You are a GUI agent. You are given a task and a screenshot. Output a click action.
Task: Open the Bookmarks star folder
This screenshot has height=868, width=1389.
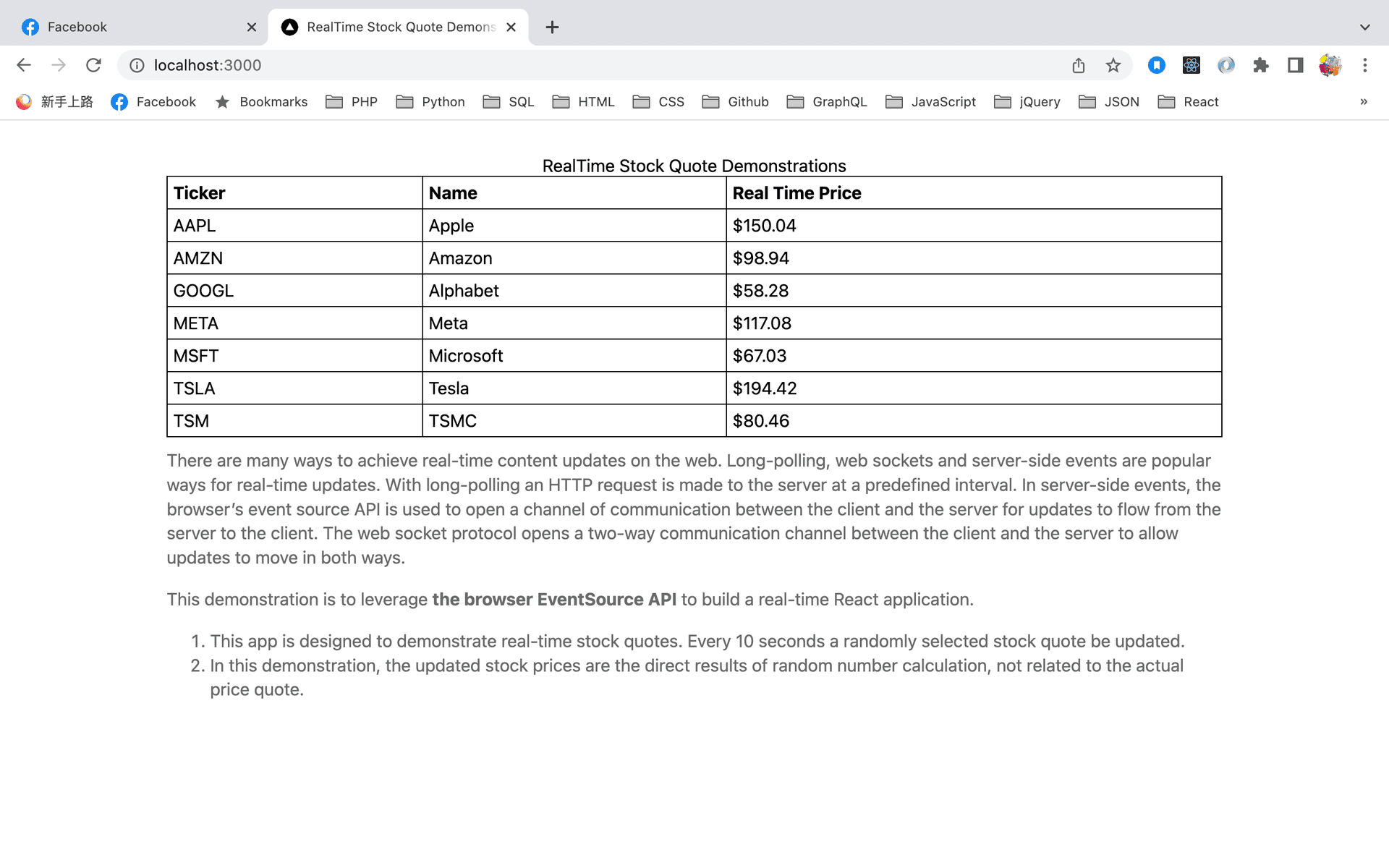261,102
